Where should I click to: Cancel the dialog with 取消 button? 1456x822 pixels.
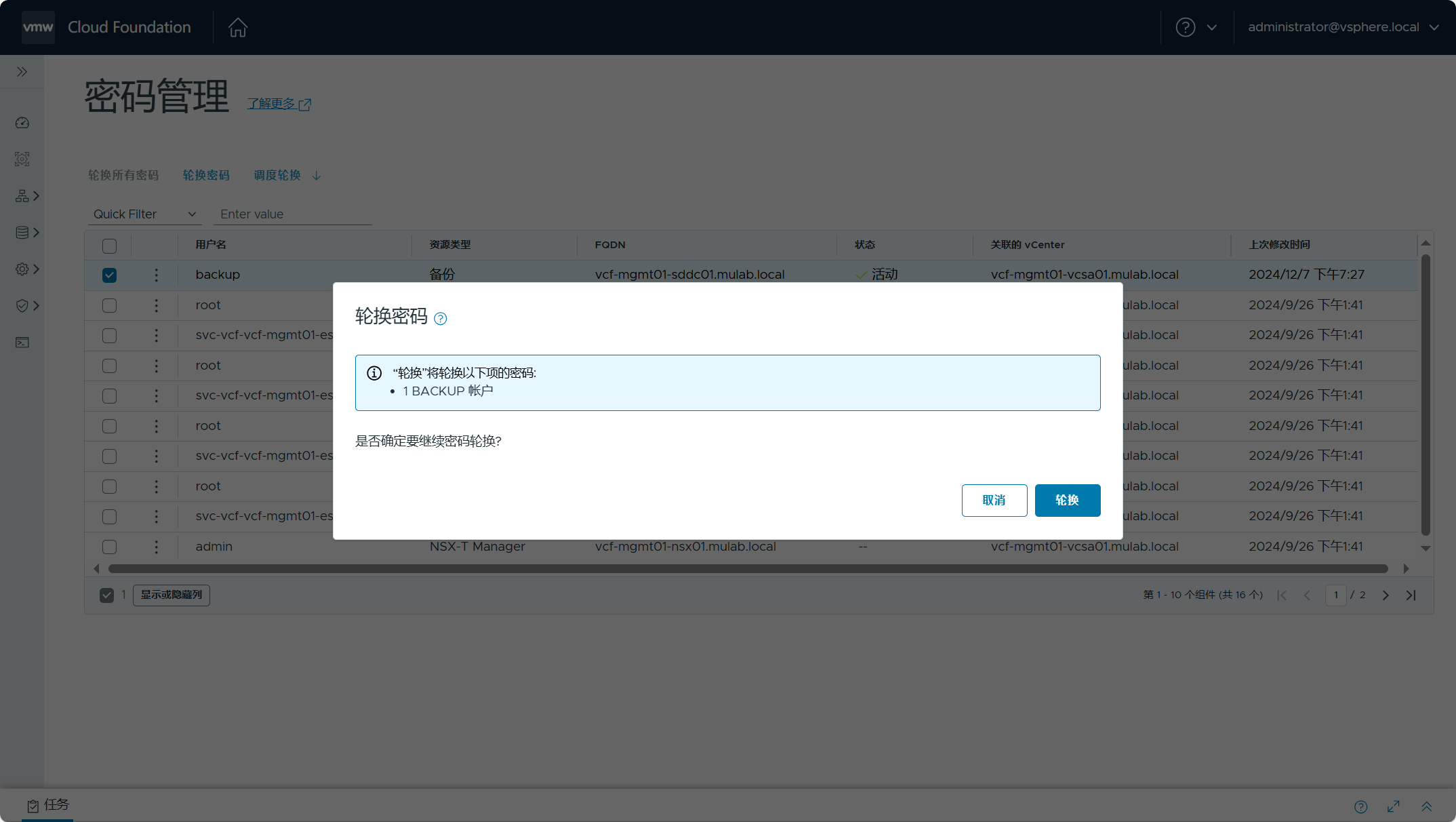click(x=994, y=501)
